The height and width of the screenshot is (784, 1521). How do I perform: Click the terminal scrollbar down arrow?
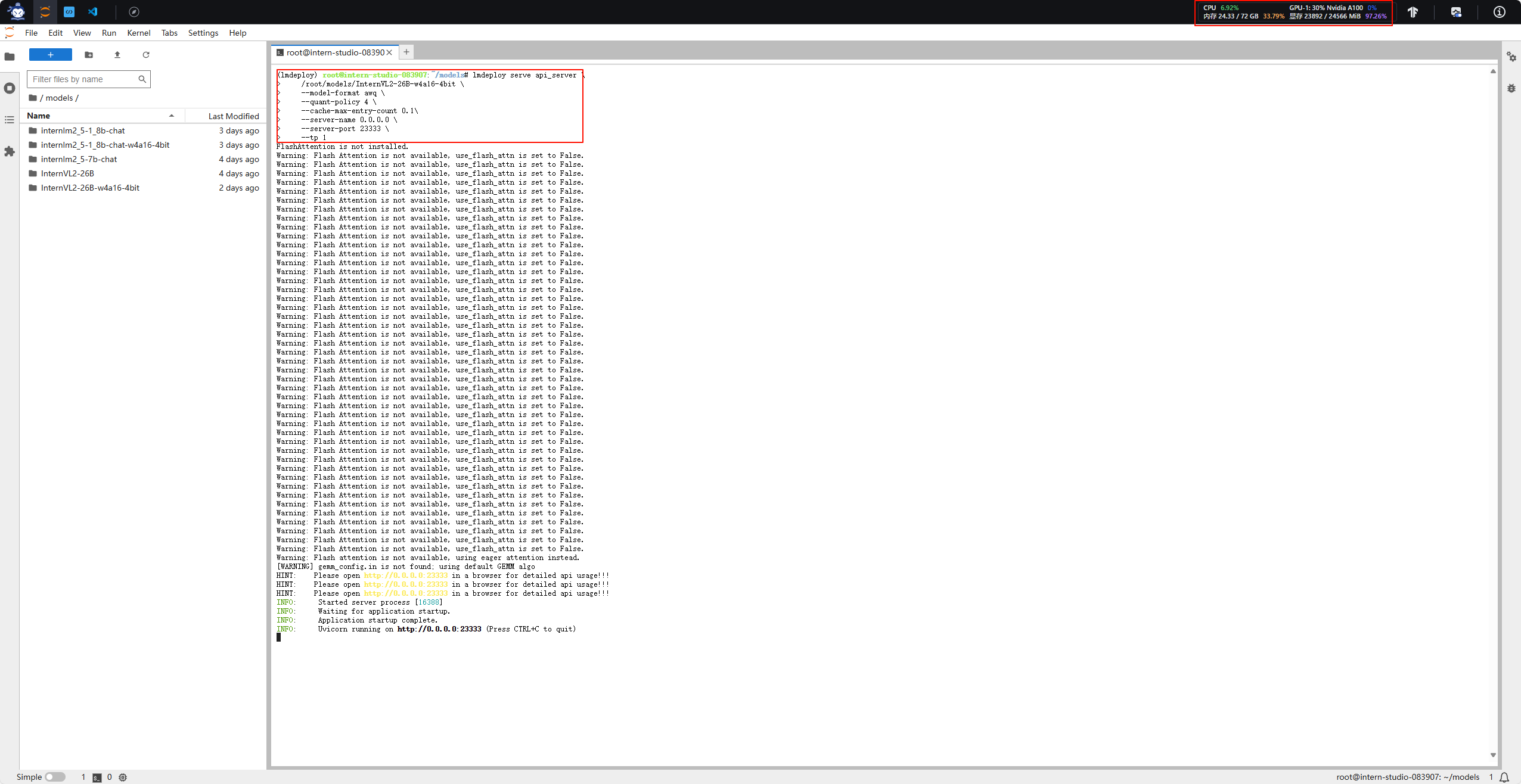pos(1493,755)
